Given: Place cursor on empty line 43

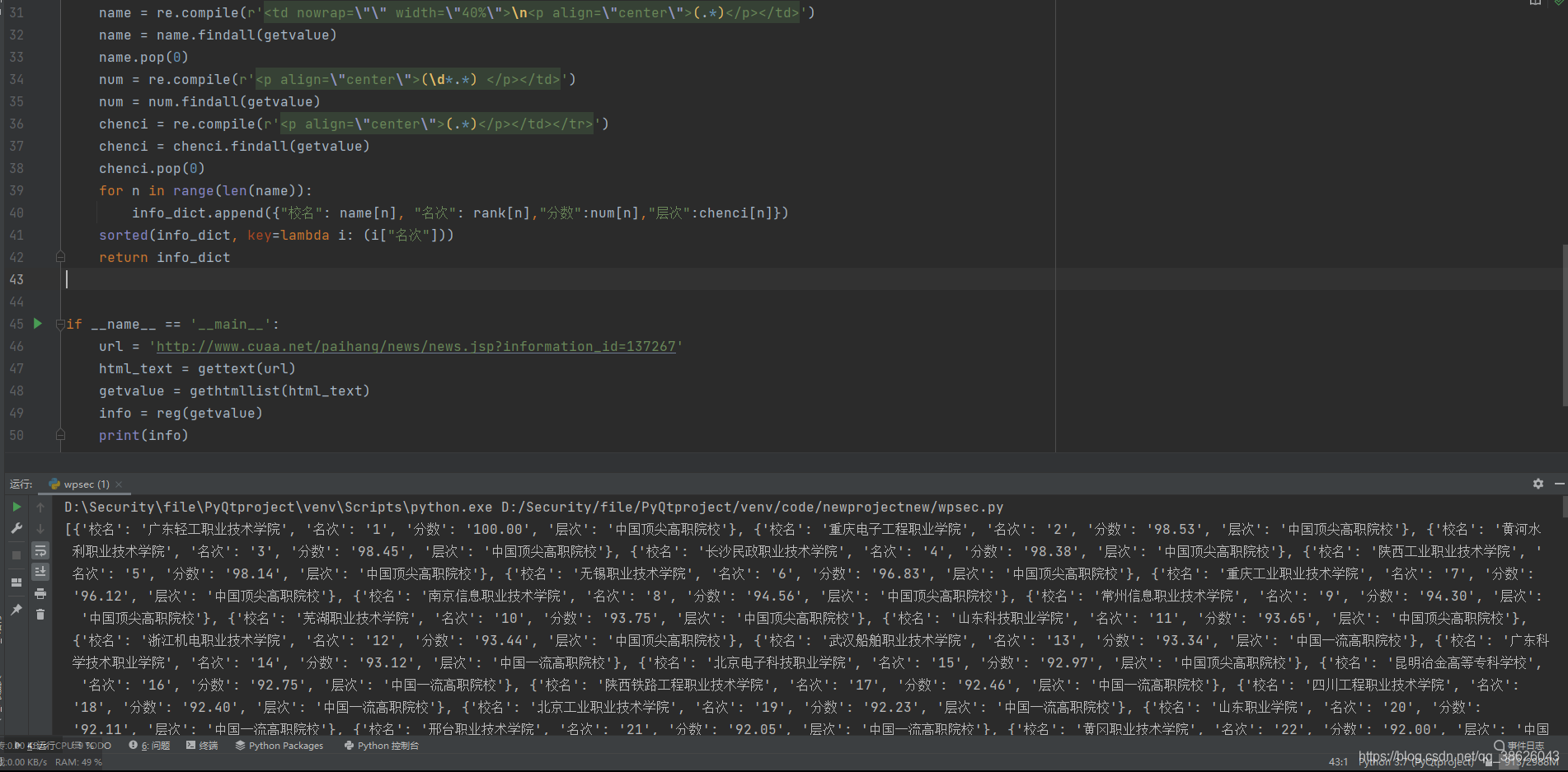Looking at the screenshot, I should [561, 279].
